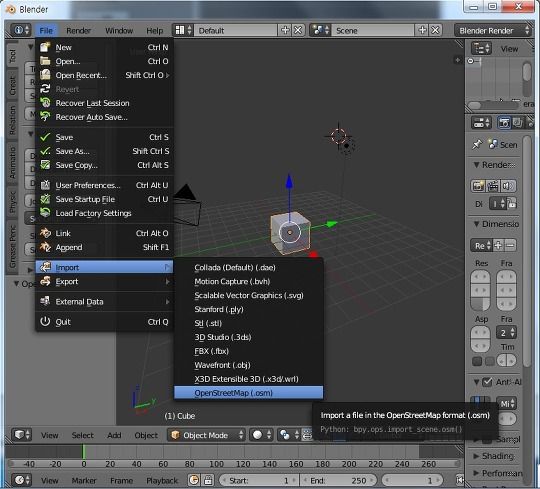540x489 pixels.
Task: Open render presets dropdown
Action: [482, 246]
